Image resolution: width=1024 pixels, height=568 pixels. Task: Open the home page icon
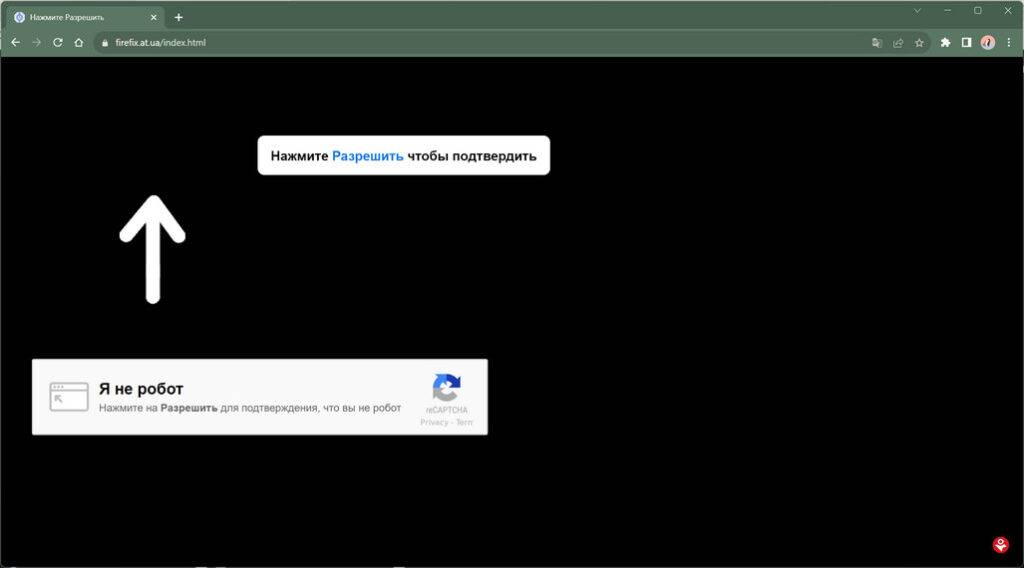click(79, 42)
